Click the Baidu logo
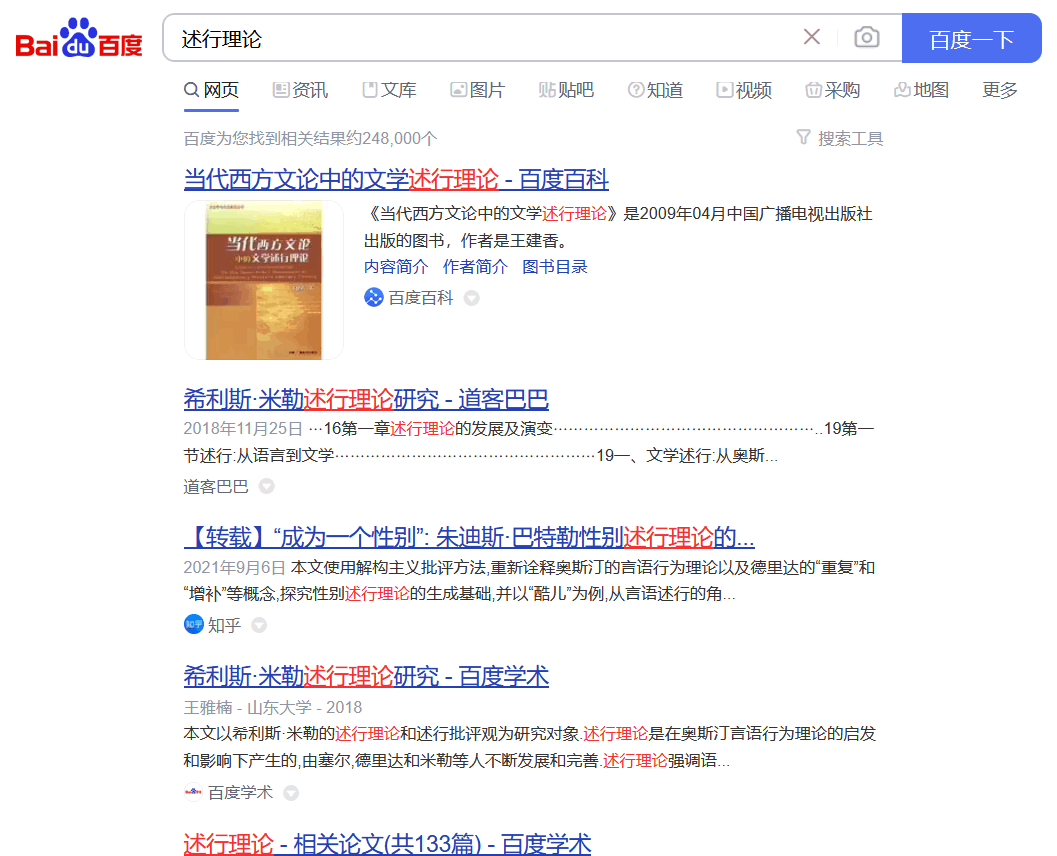1057x856 pixels. click(x=79, y=40)
